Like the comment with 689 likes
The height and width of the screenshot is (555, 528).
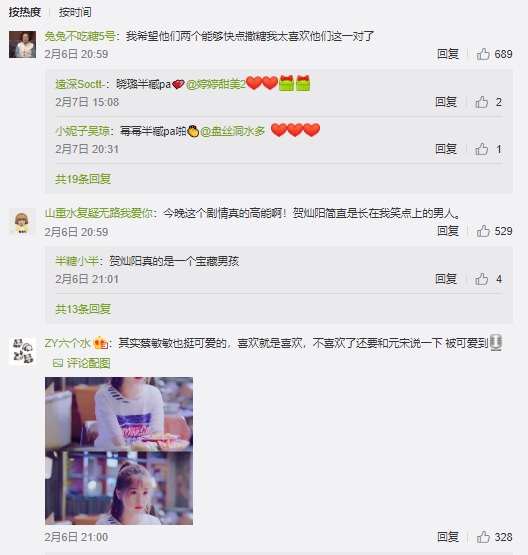coord(483,54)
